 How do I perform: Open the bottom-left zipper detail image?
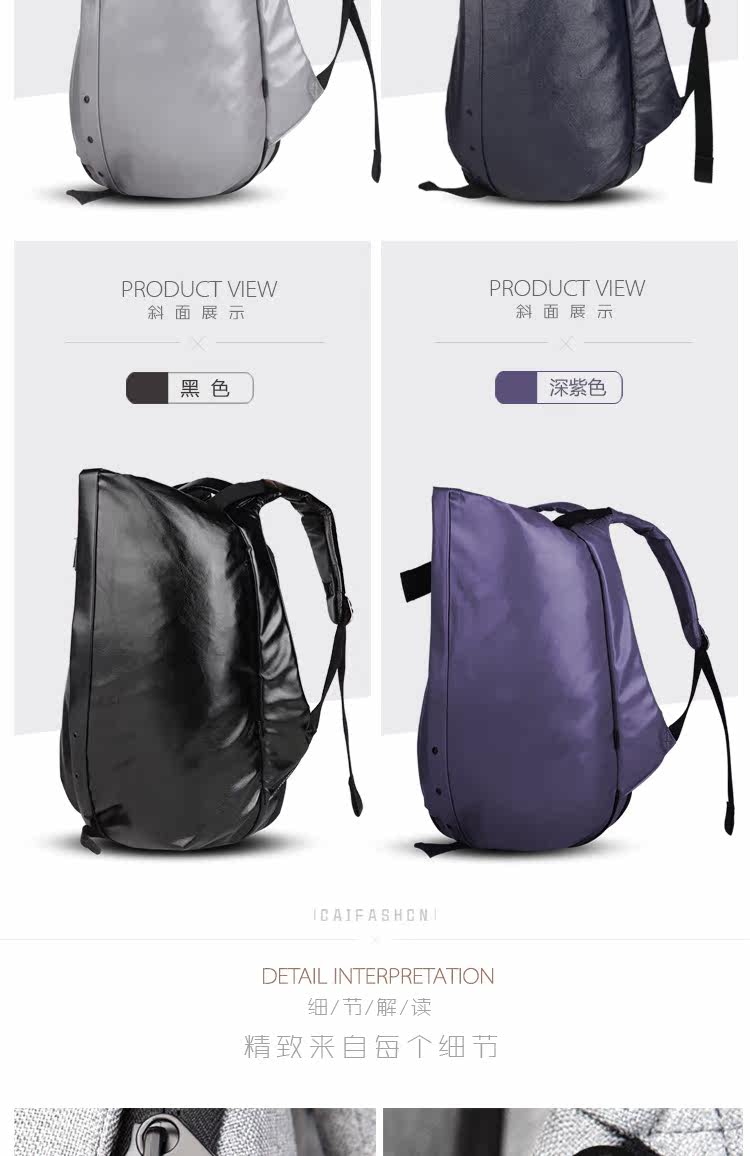[195, 1132]
